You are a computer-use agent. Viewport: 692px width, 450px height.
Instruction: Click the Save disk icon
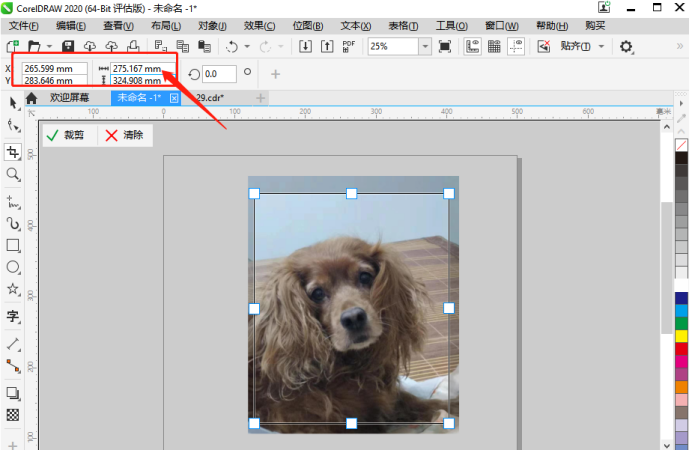[68, 47]
